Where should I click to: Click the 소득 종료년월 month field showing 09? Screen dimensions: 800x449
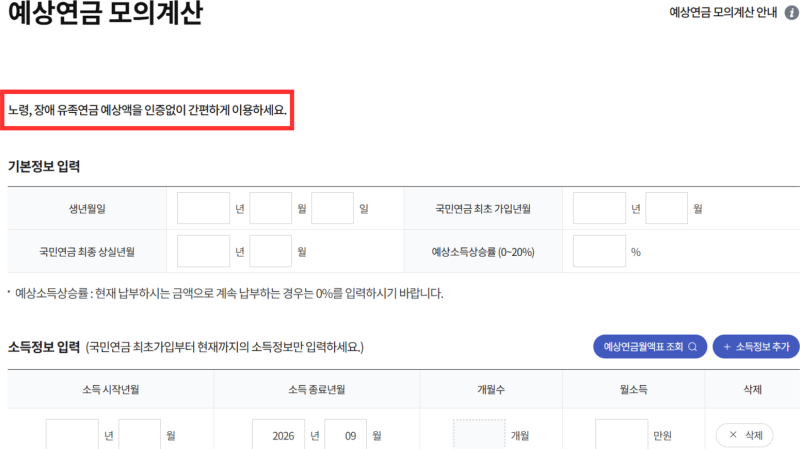tap(345, 435)
